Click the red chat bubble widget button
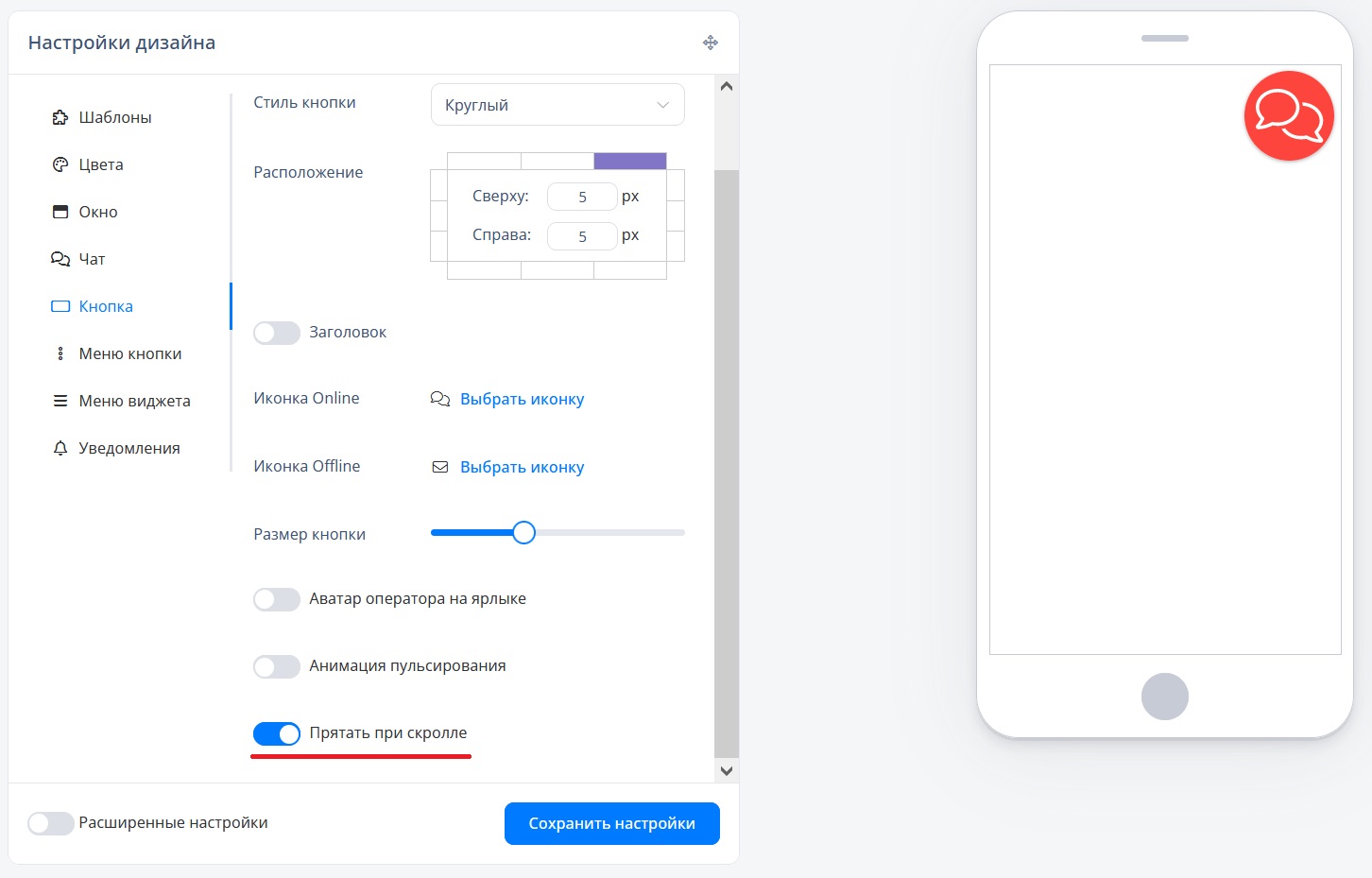1372x878 pixels. tap(1288, 116)
